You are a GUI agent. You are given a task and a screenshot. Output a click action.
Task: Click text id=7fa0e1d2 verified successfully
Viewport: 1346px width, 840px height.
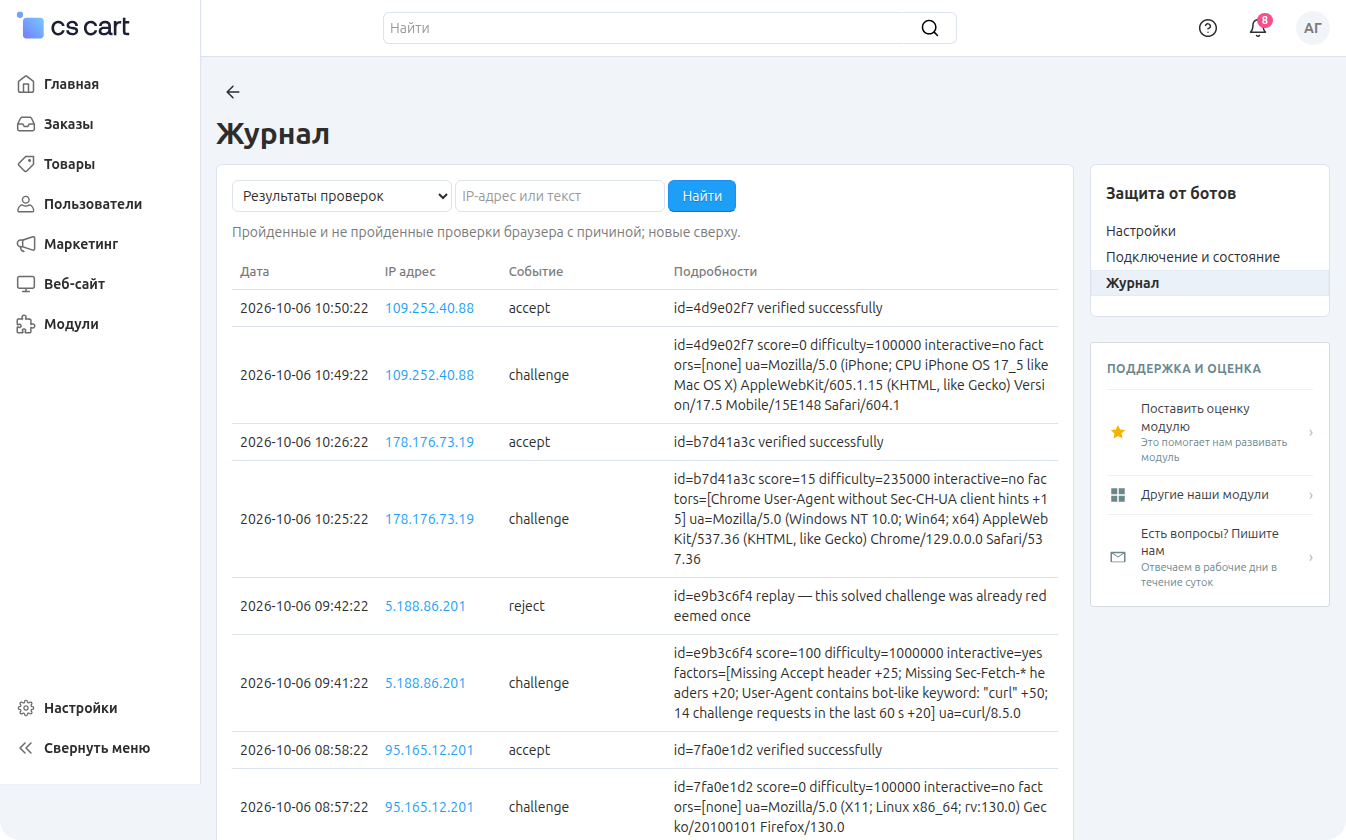(778, 750)
